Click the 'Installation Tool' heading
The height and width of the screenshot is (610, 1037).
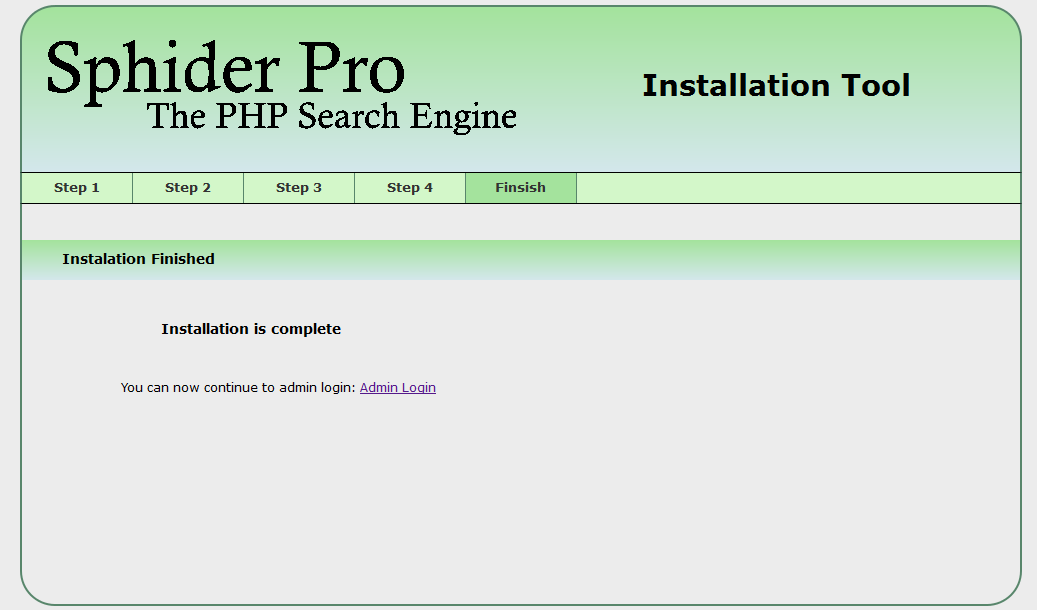[776, 86]
